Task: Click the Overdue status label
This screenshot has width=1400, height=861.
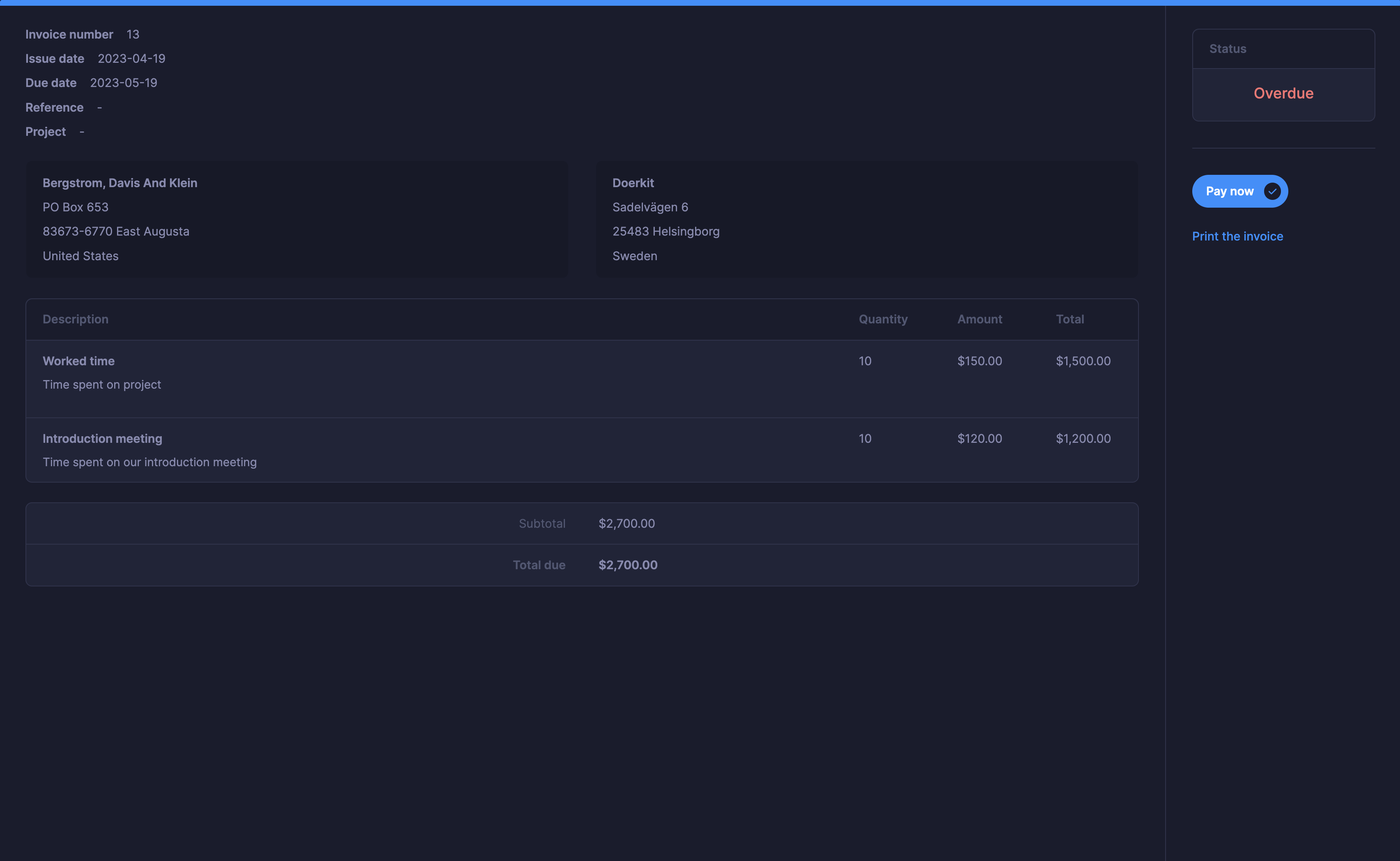Action: point(1283,93)
